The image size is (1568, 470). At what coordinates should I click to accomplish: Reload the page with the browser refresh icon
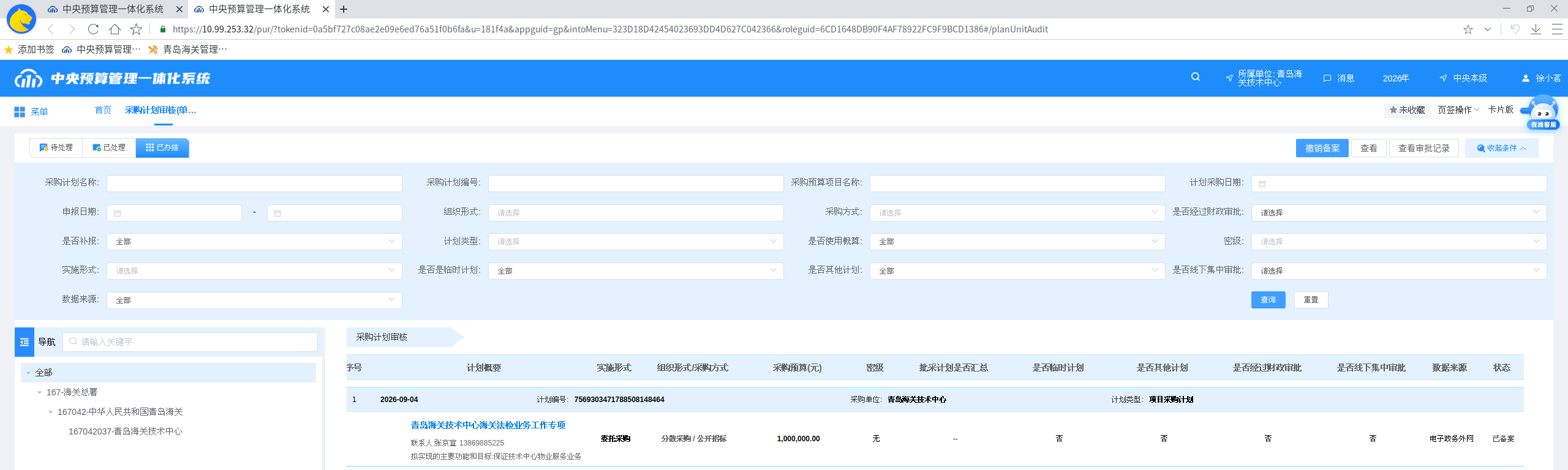pyautogui.click(x=93, y=29)
